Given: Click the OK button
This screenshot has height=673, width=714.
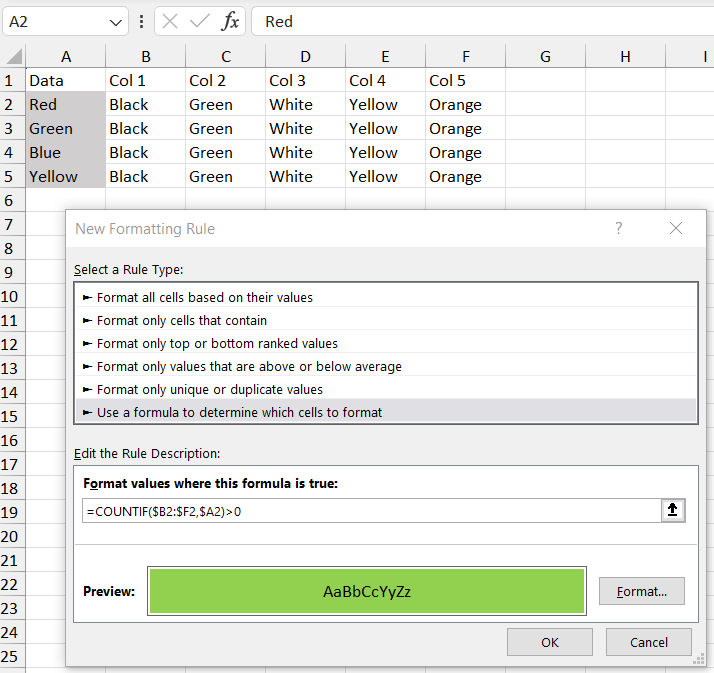Looking at the screenshot, I should coord(550,642).
